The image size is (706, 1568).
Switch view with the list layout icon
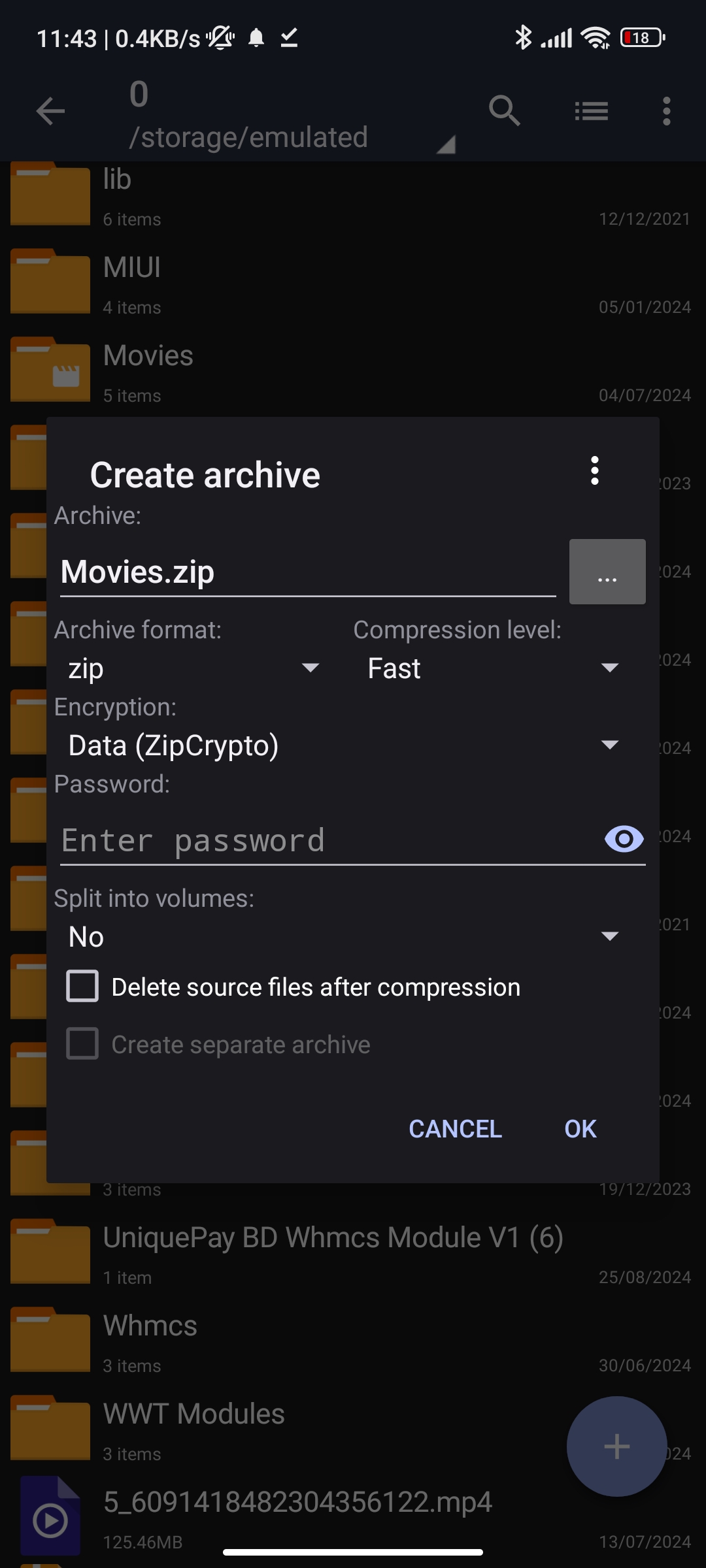tap(592, 111)
